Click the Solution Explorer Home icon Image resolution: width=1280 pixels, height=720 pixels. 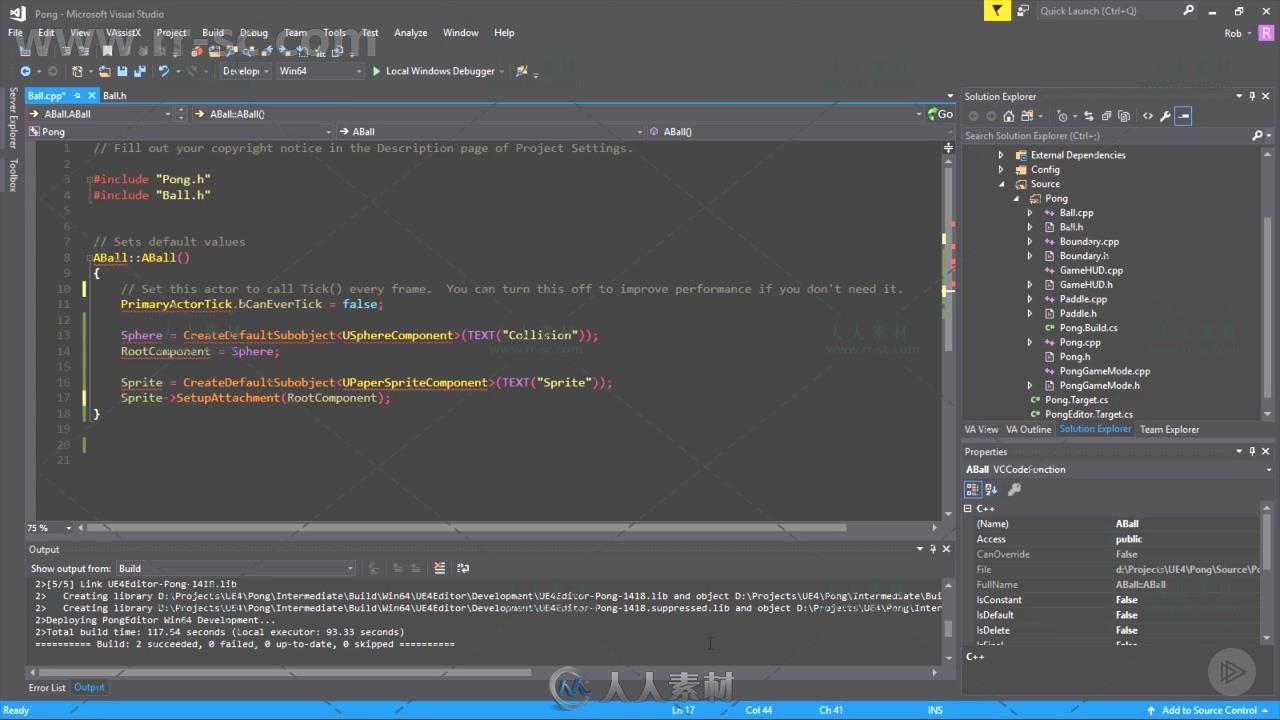click(x=1008, y=116)
